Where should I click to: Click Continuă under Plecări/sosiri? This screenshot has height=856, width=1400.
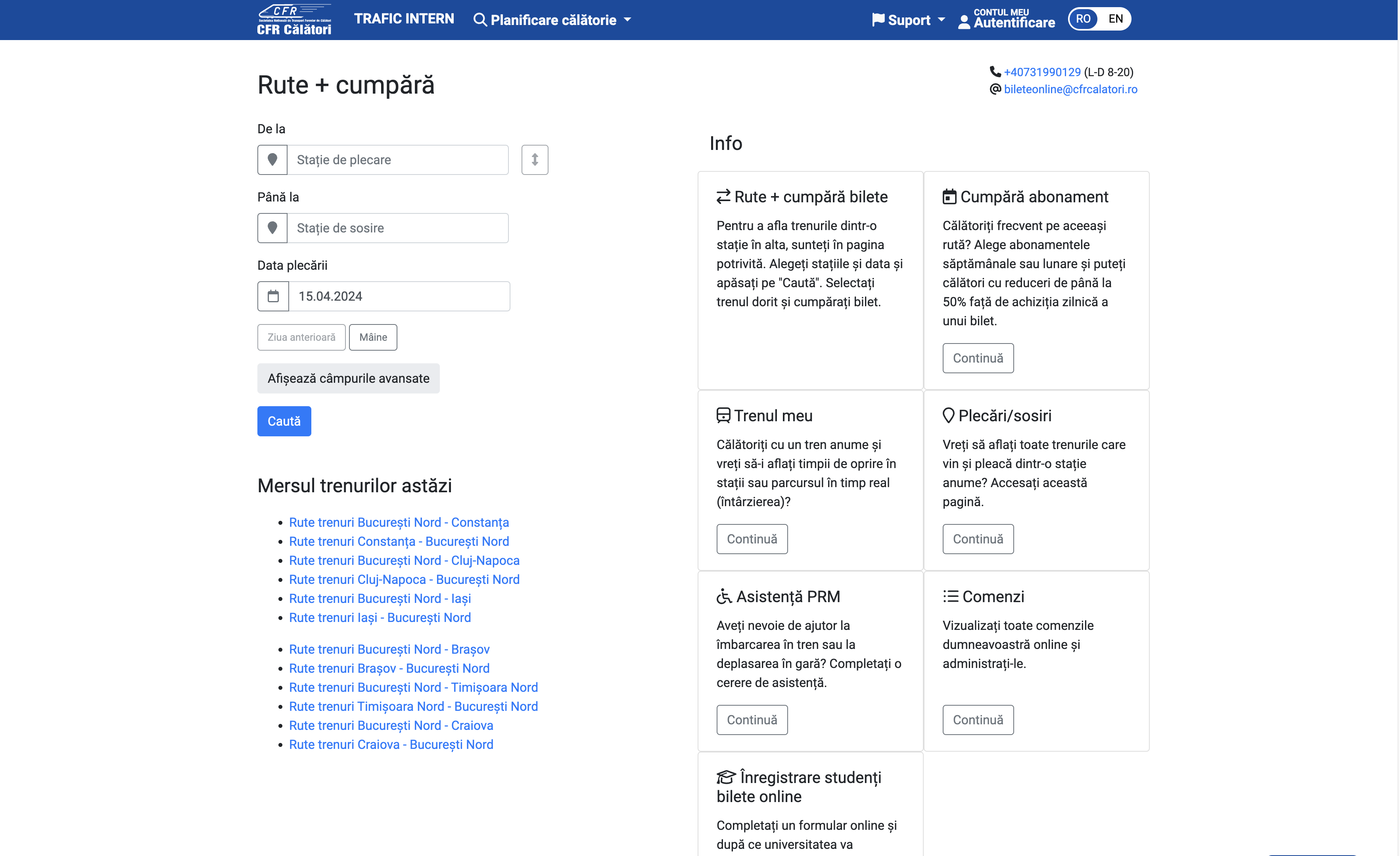[x=978, y=539]
